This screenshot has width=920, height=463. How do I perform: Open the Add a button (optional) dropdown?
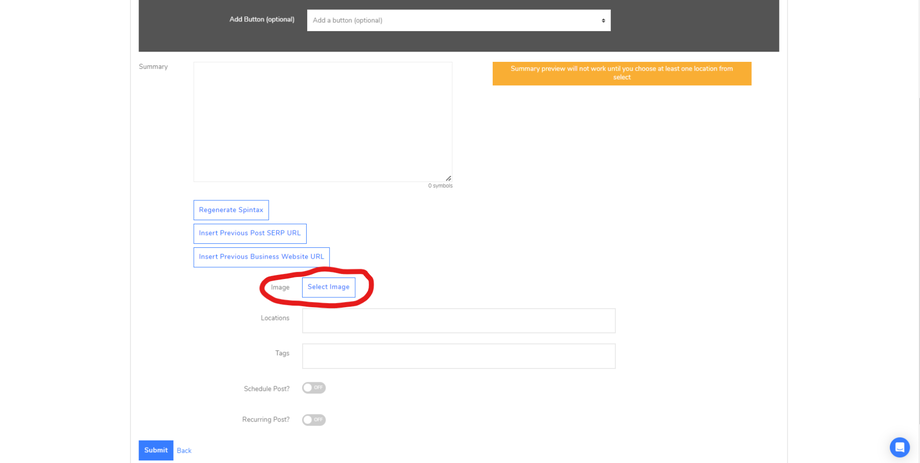(459, 21)
